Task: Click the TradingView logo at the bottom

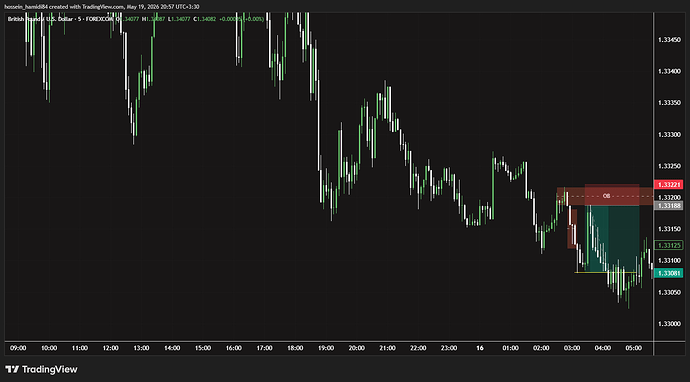Action: pyautogui.click(x=41, y=369)
